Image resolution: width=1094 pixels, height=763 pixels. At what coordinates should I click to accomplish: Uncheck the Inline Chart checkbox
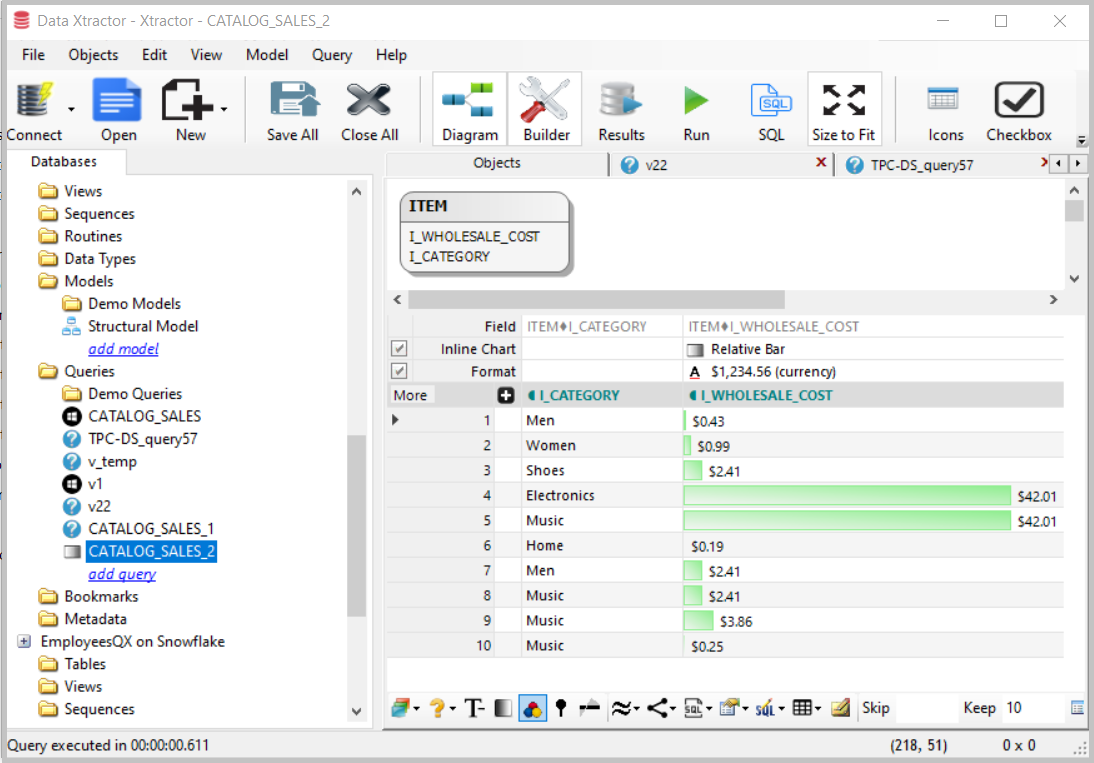tap(399, 347)
